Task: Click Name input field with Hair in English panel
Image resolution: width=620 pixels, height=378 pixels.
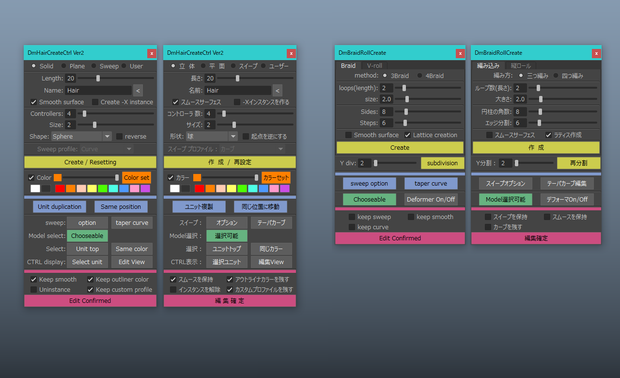Action: [x=98, y=91]
